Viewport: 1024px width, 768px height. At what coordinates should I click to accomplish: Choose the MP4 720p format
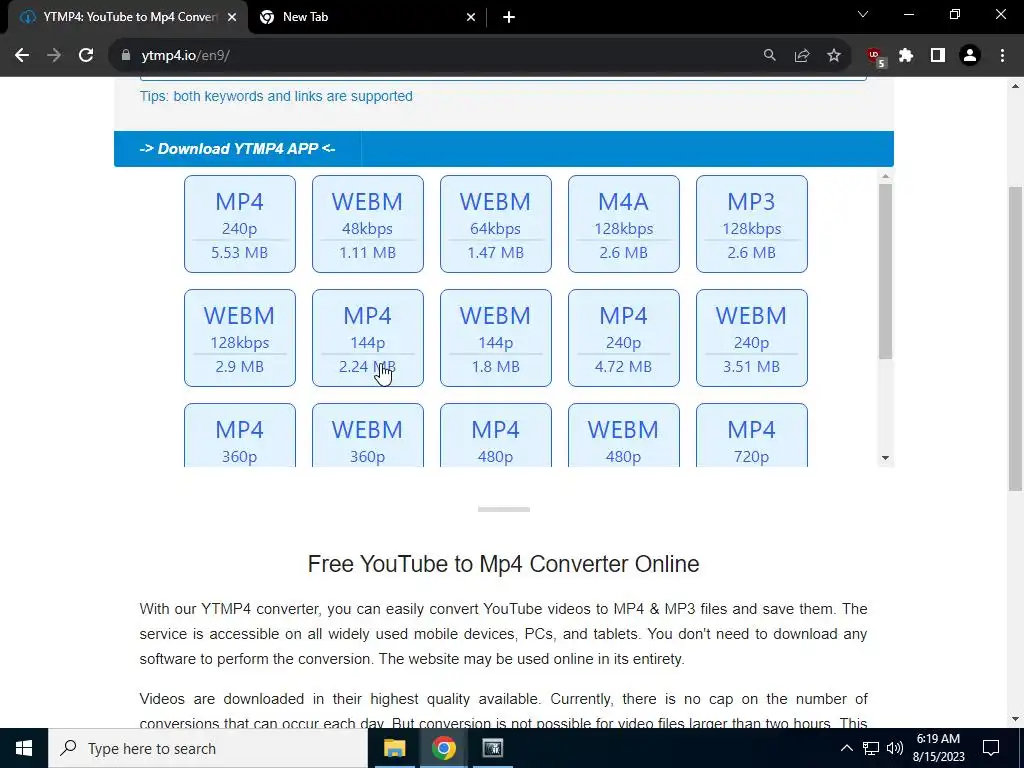(x=752, y=436)
